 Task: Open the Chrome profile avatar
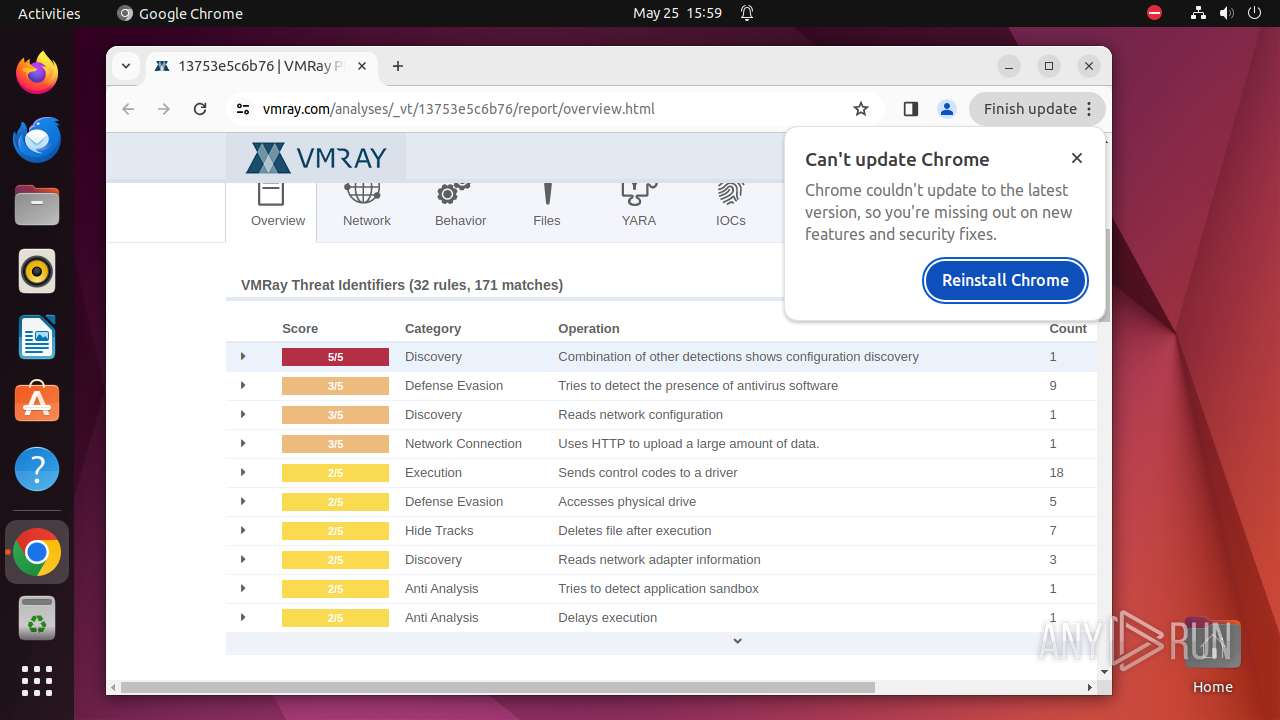[x=947, y=109]
